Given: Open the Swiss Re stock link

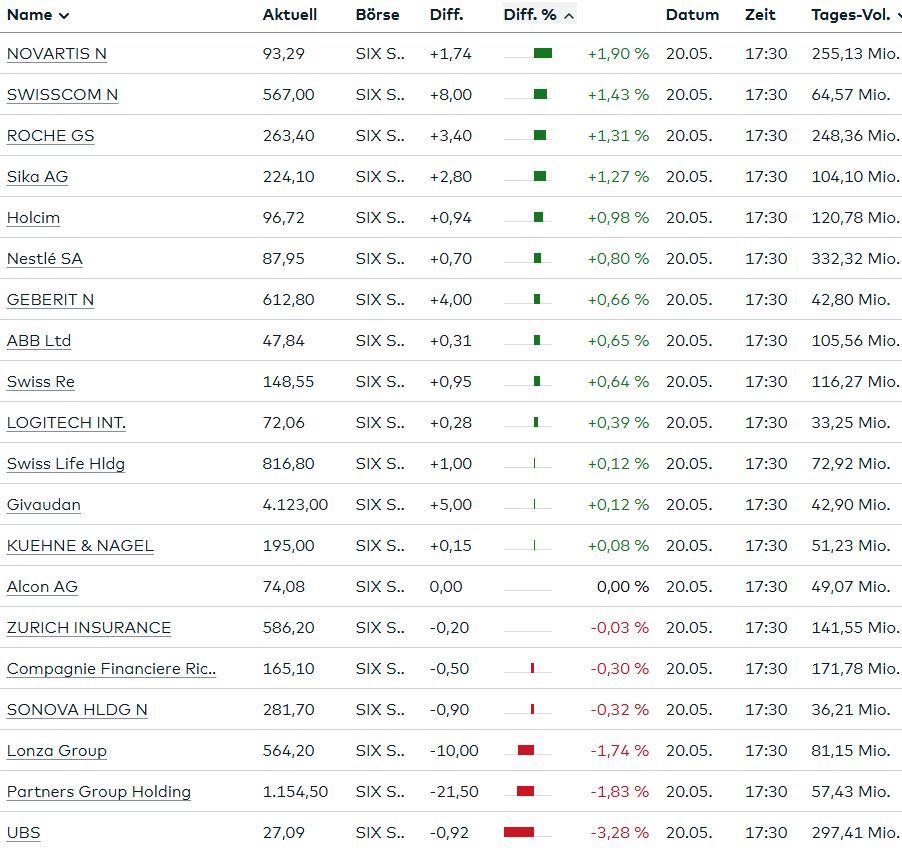Looking at the screenshot, I should (41, 381).
